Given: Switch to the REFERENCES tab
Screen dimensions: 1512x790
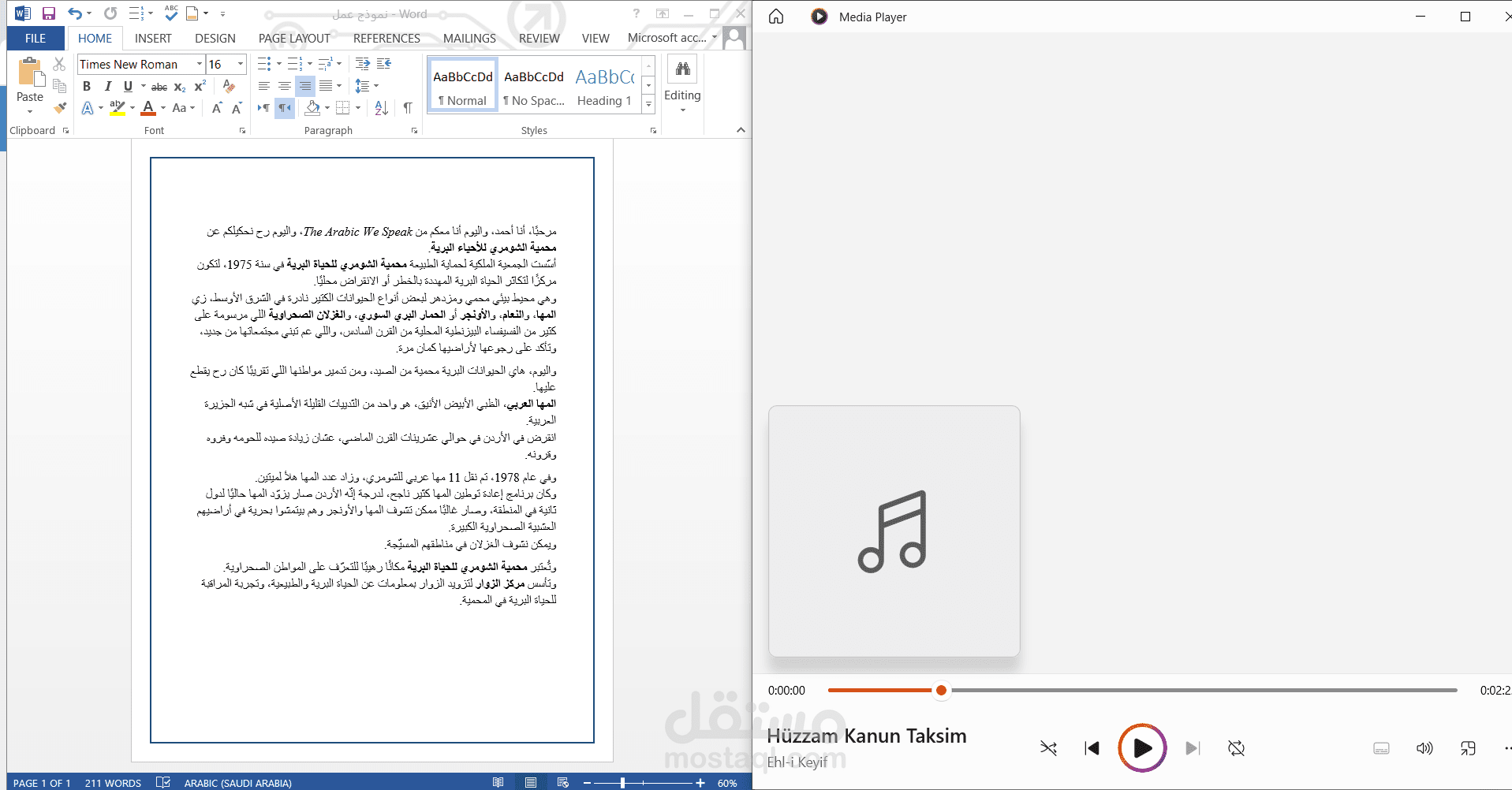Looking at the screenshot, I should click(386, 38).
